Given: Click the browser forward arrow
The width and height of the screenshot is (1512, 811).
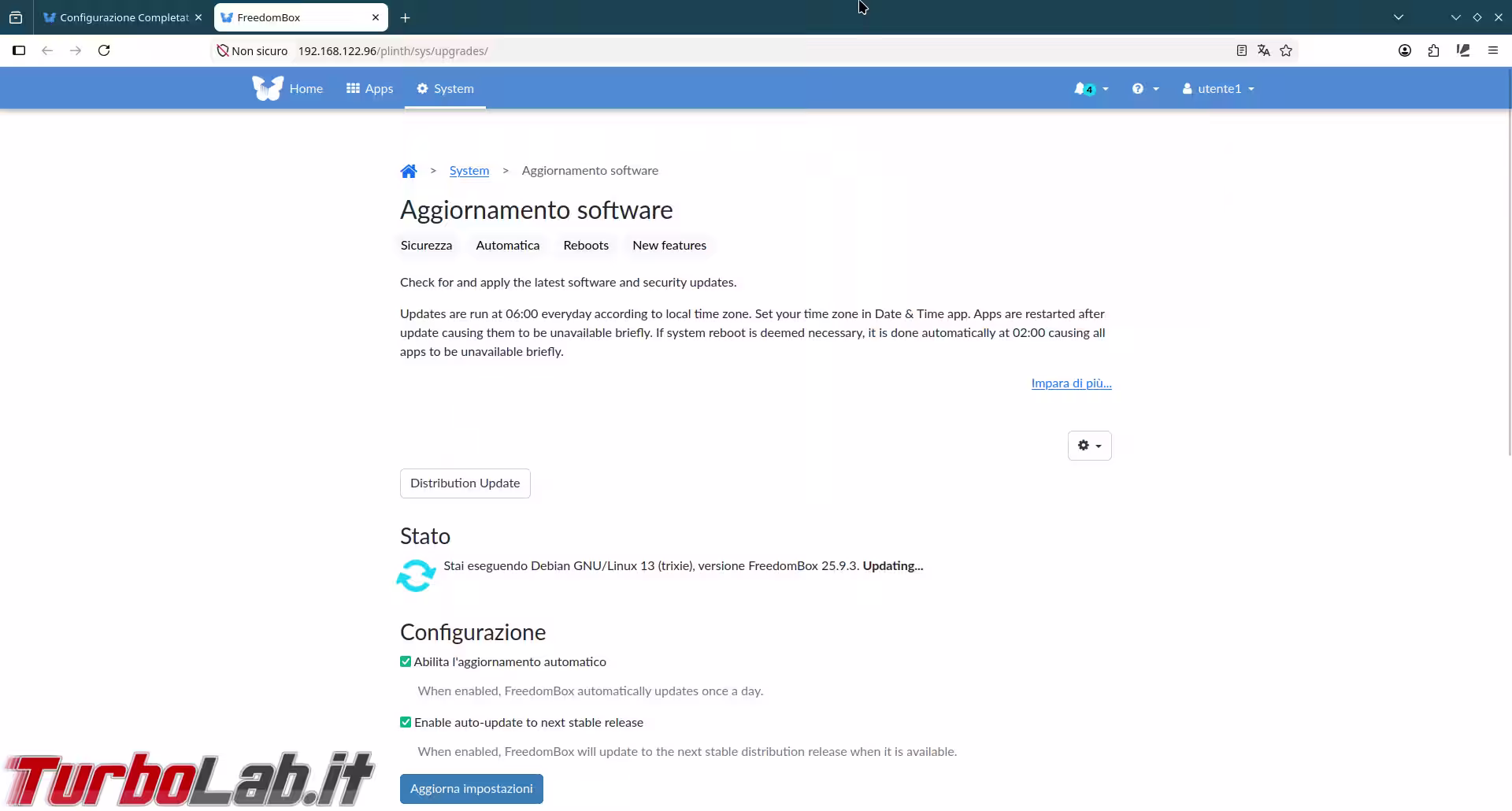Looking at the screenshot, I should [76, 50].
